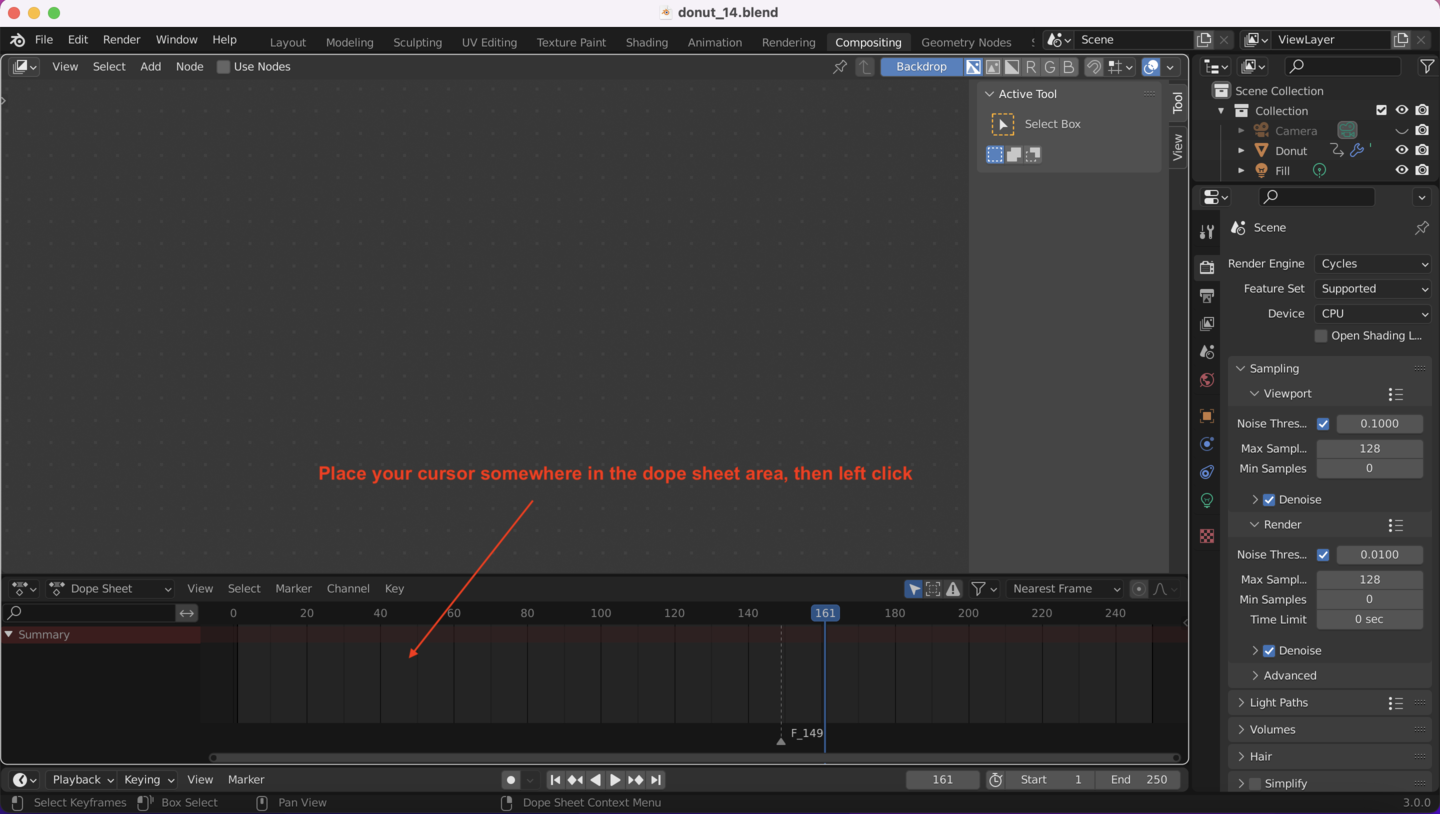This screenshot has height=814, width=1440.
Task: Open the World properties tab icon
Action: [1207, 380]
